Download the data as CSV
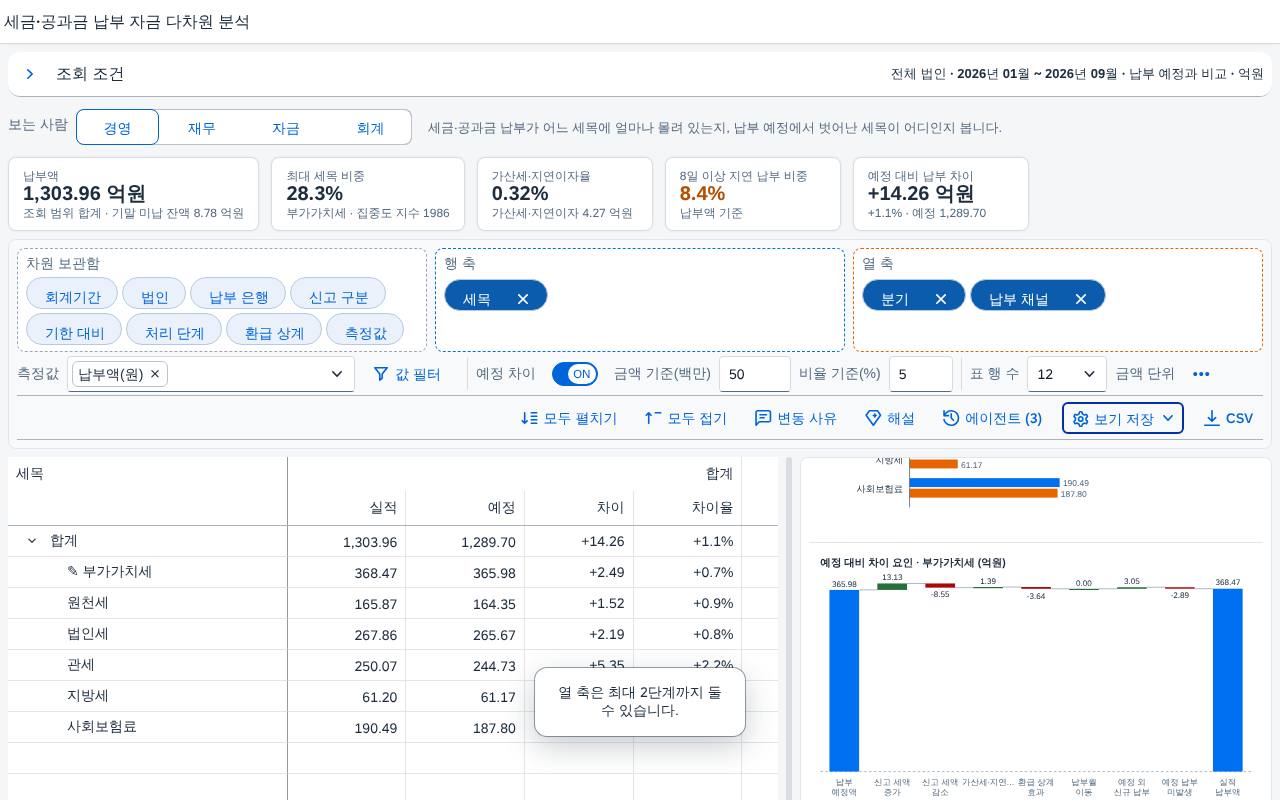The width and height of the screenshot is (1280, 800). click(x=1228, y=418)
